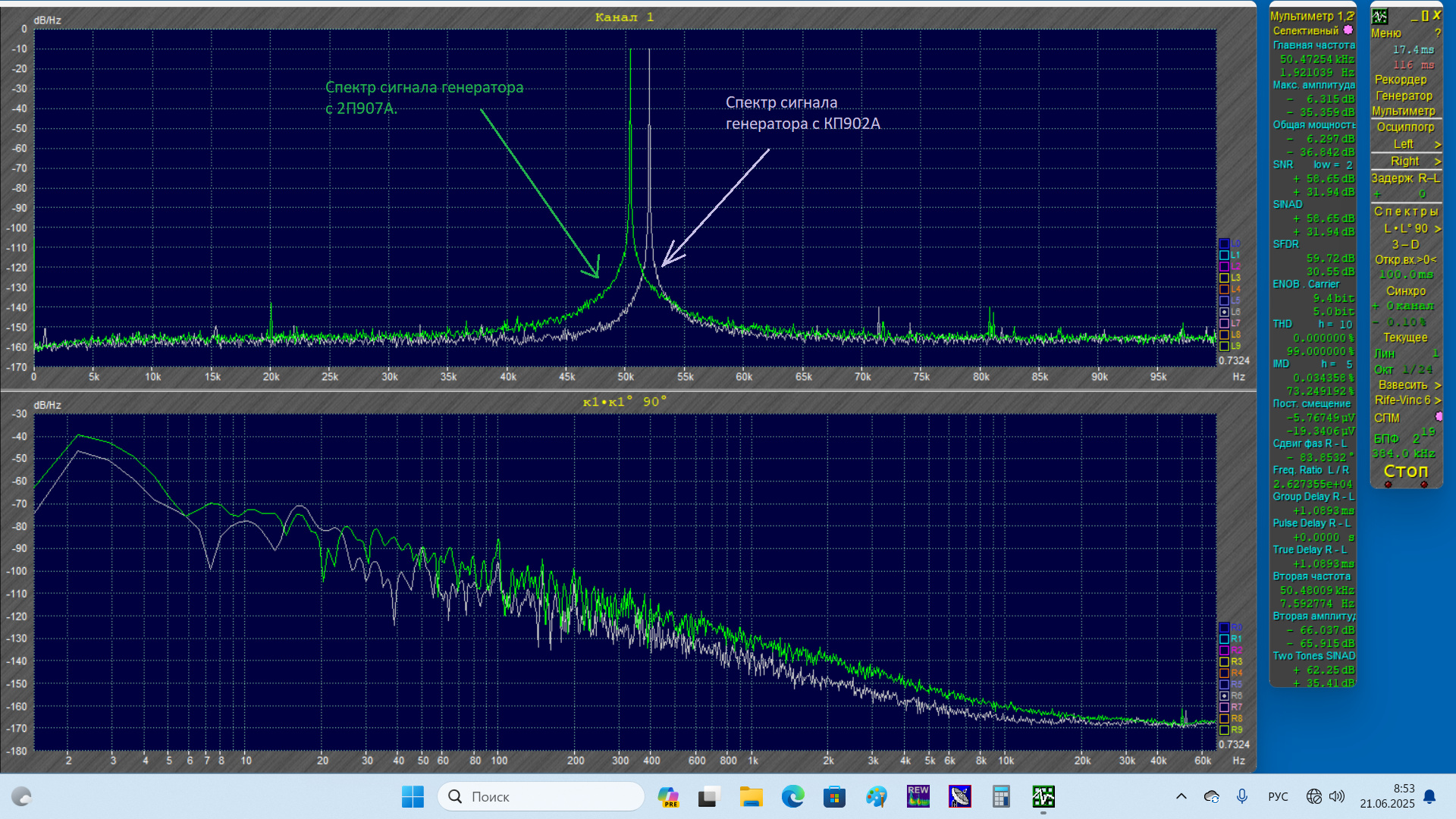
Task: Click the microphone icon in system tray
Action: (1241, 796)
